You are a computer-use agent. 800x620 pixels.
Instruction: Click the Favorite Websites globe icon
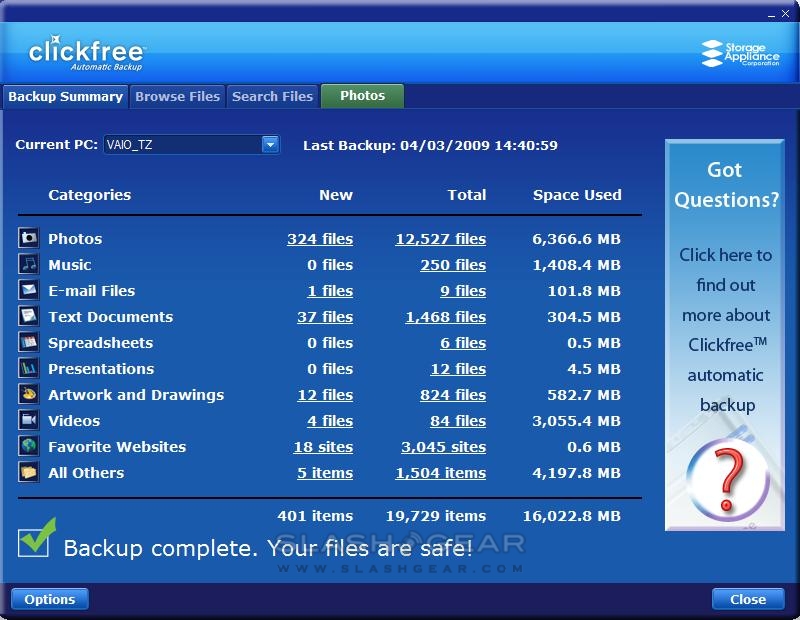point(28,446)
